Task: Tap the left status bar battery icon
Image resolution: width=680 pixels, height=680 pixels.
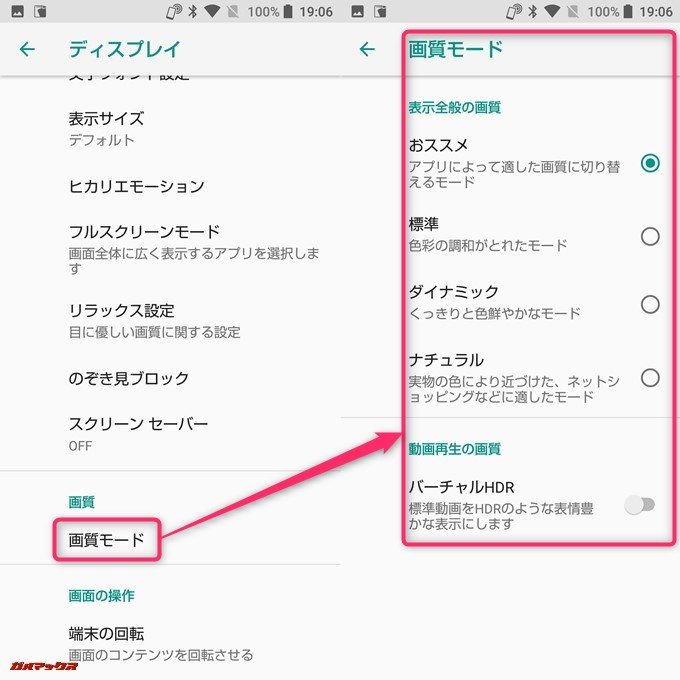Action: tap(288, 11)
